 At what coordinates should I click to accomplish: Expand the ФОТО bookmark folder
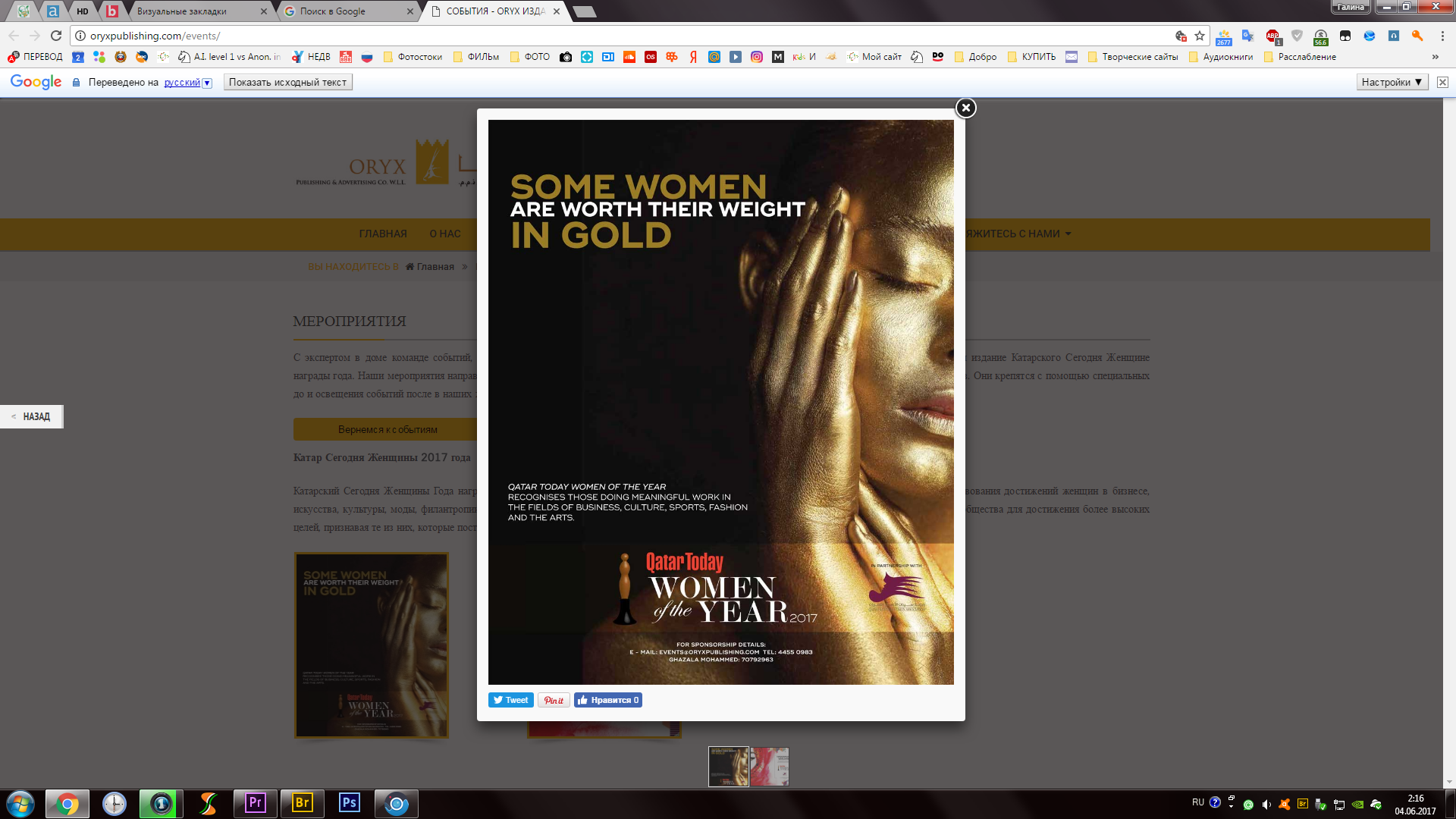[530, 57]
